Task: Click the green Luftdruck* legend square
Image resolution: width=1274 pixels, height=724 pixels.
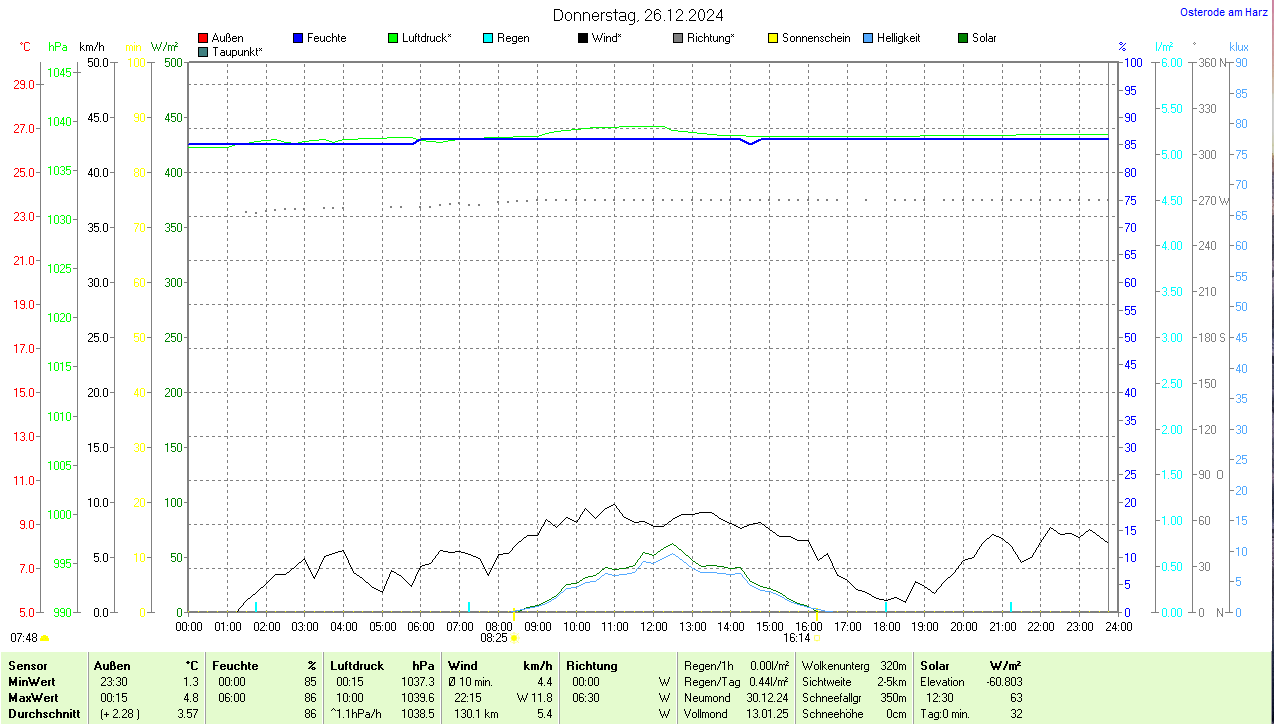Action: (393, 38)
